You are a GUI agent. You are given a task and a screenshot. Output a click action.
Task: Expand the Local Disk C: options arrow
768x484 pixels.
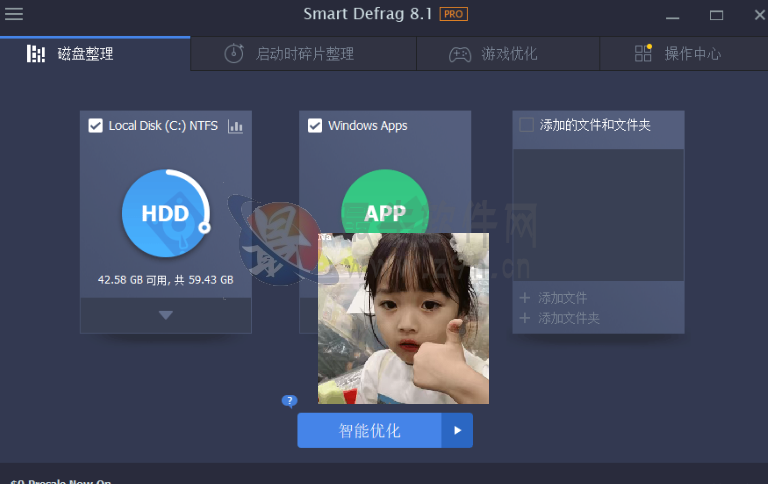pyautogui.click(x=166, y=315)
